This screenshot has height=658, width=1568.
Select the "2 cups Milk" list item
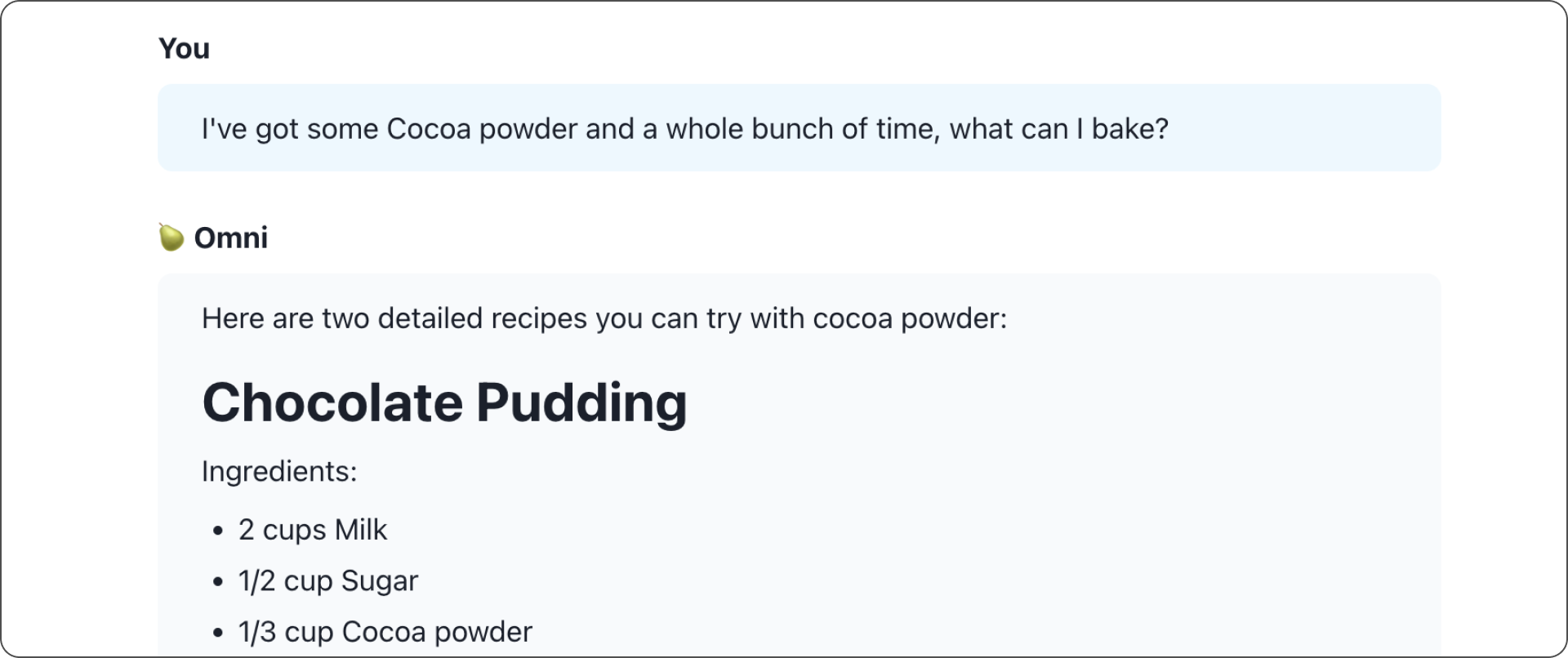pos(312,530)
